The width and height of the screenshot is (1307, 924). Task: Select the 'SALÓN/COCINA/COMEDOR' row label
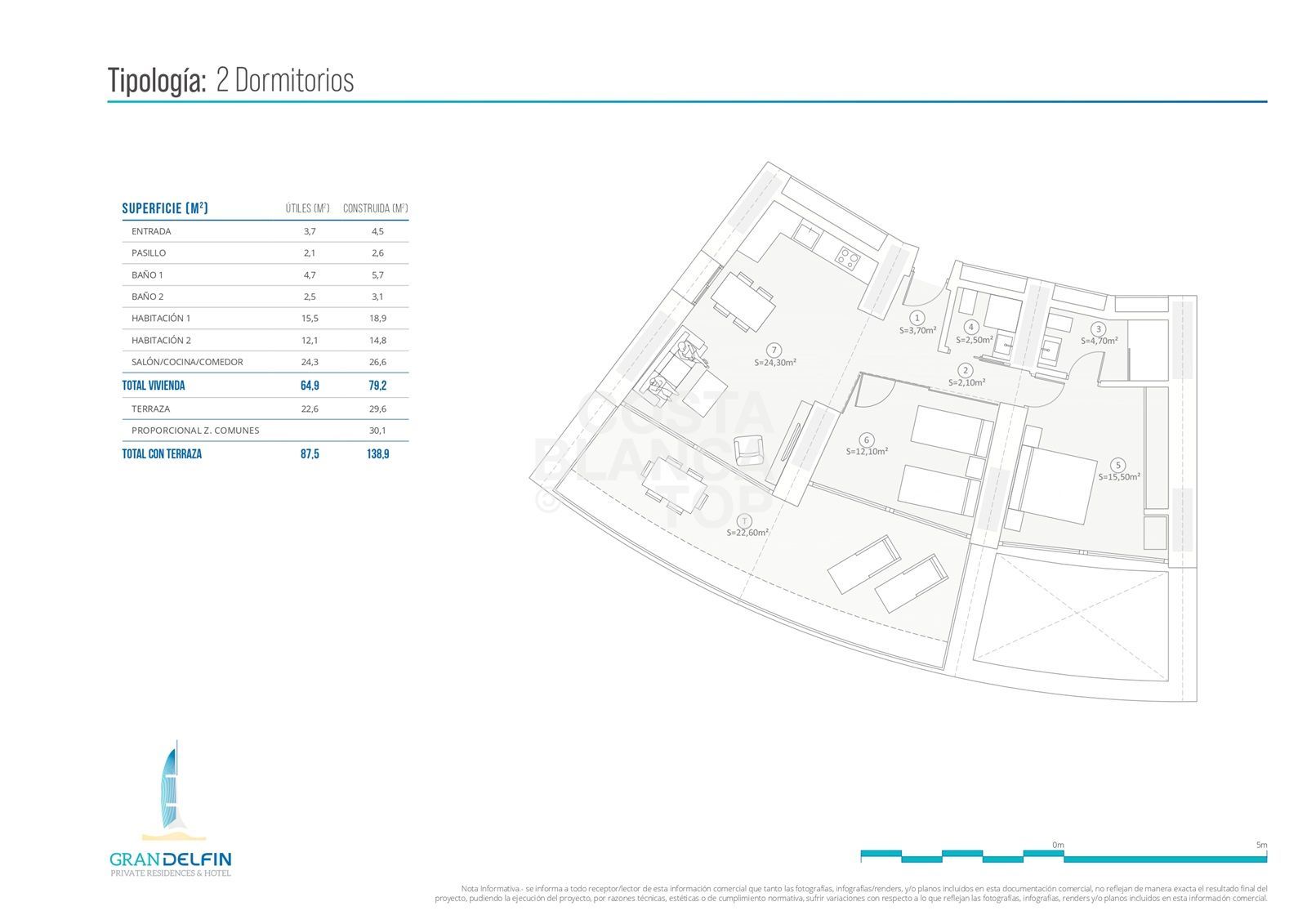(187, 362)
